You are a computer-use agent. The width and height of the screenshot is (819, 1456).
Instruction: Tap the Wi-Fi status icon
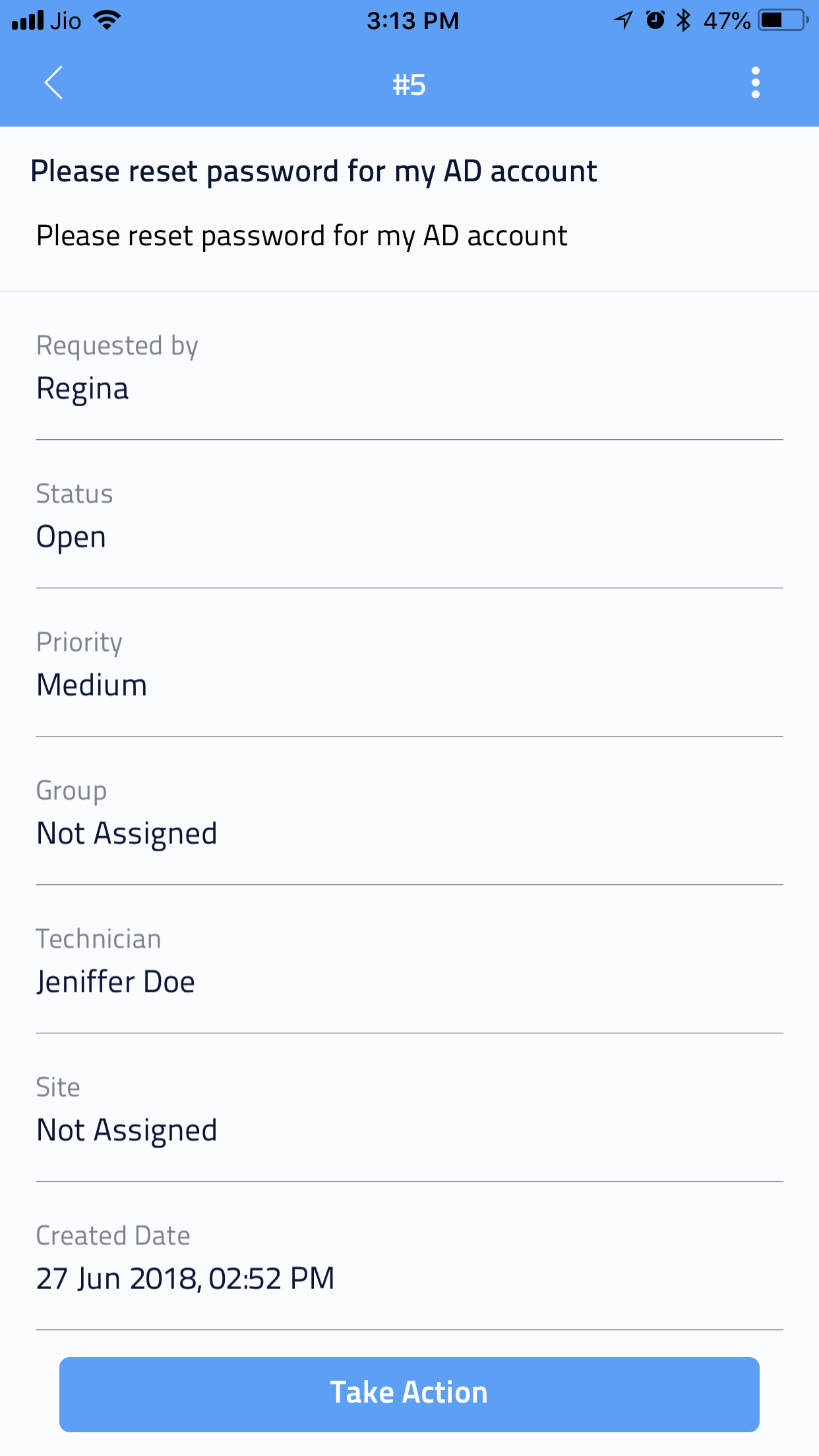pyautogui.click(x=107, y=20)
